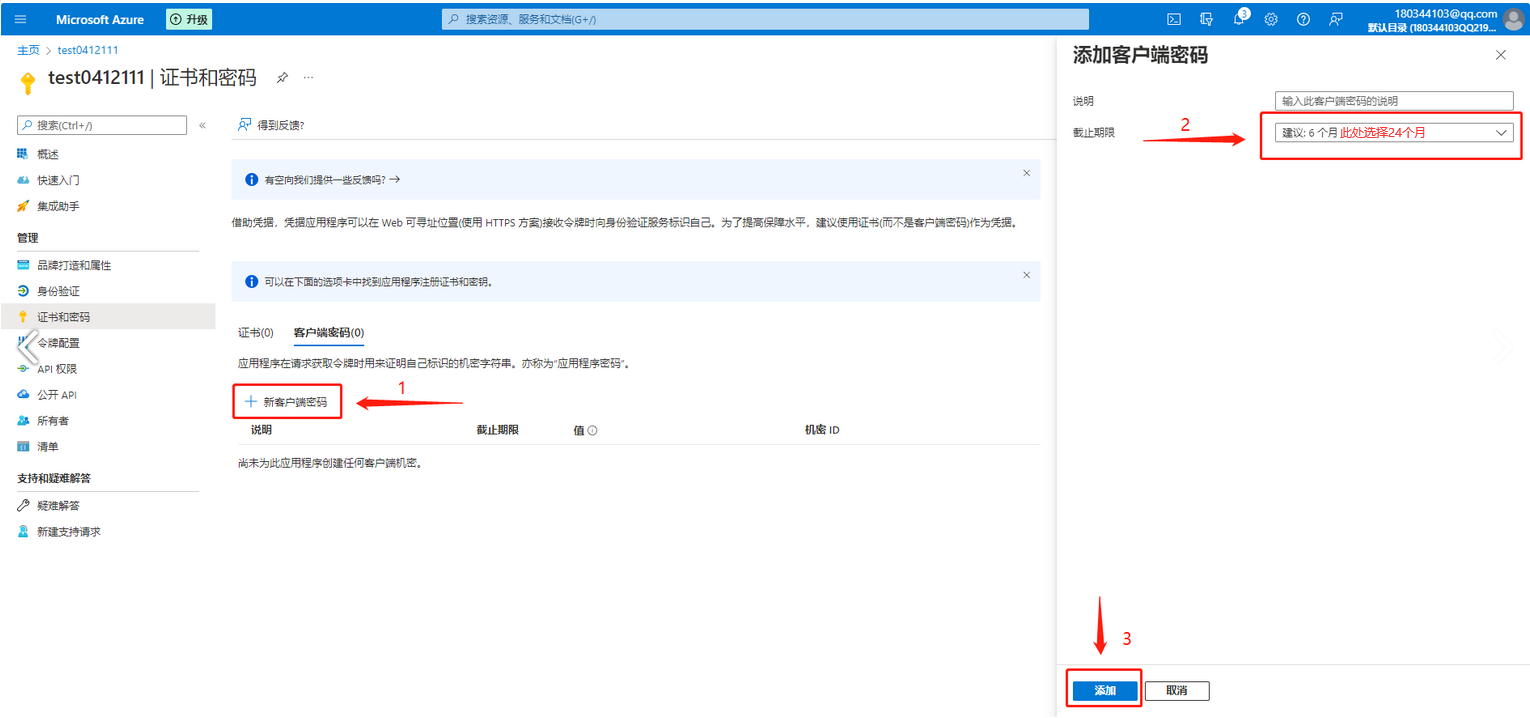Open the directory filter icon in header
The height and width of the screenshot is (718, 1530).
click(x=1207, y=19)
